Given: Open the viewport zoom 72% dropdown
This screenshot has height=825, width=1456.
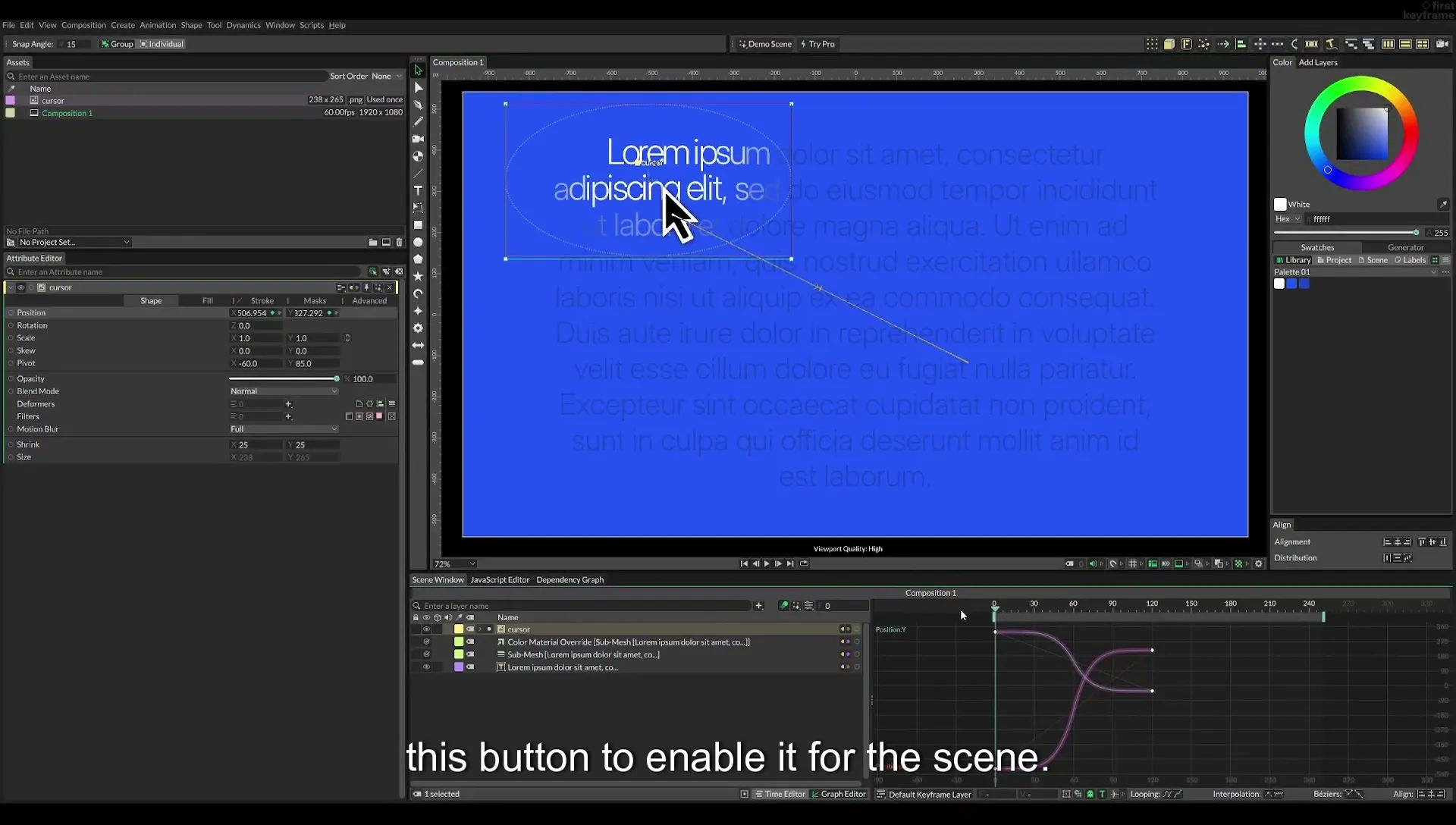Looking at the screenshot, I should pos(454,564).
